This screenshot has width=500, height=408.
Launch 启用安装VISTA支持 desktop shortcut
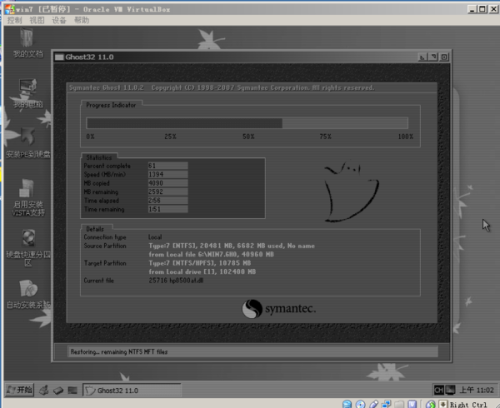(28, 198)
